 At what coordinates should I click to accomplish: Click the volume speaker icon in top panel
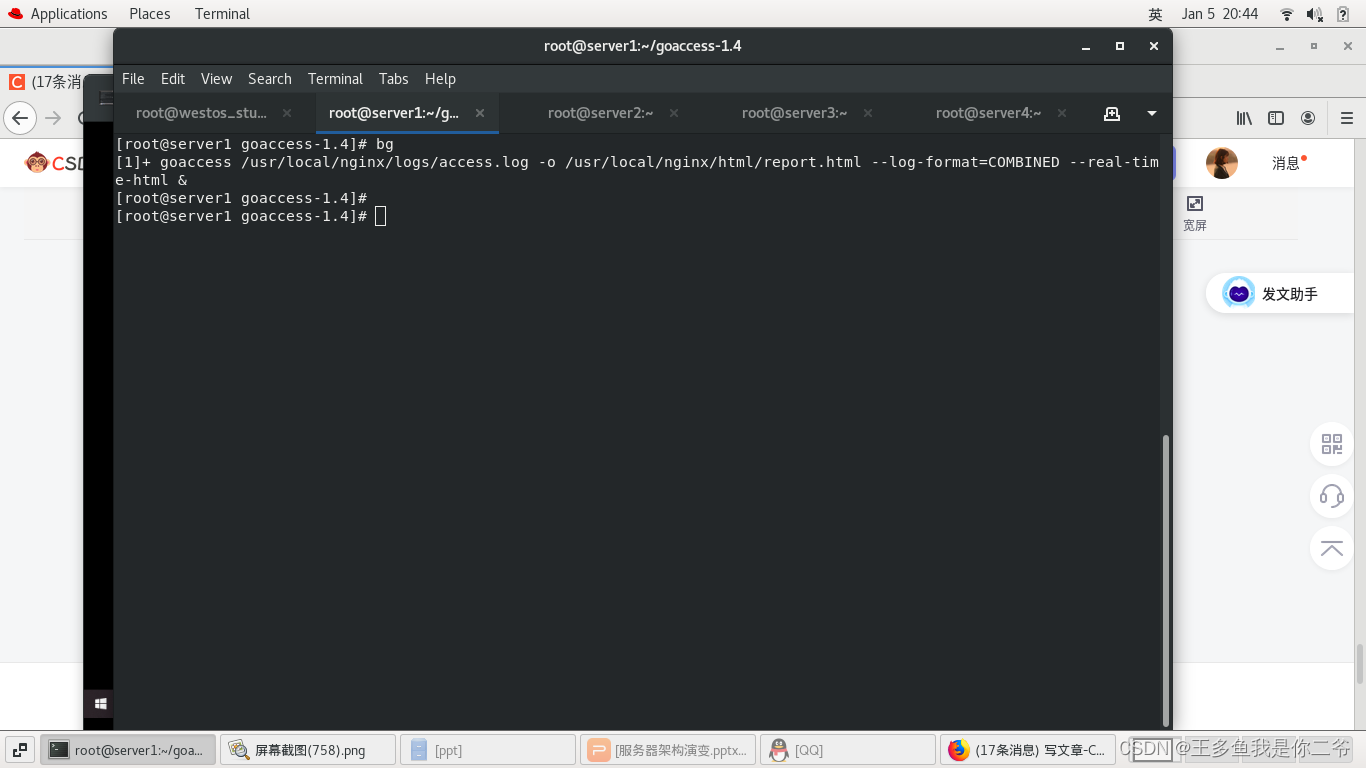1315,14
